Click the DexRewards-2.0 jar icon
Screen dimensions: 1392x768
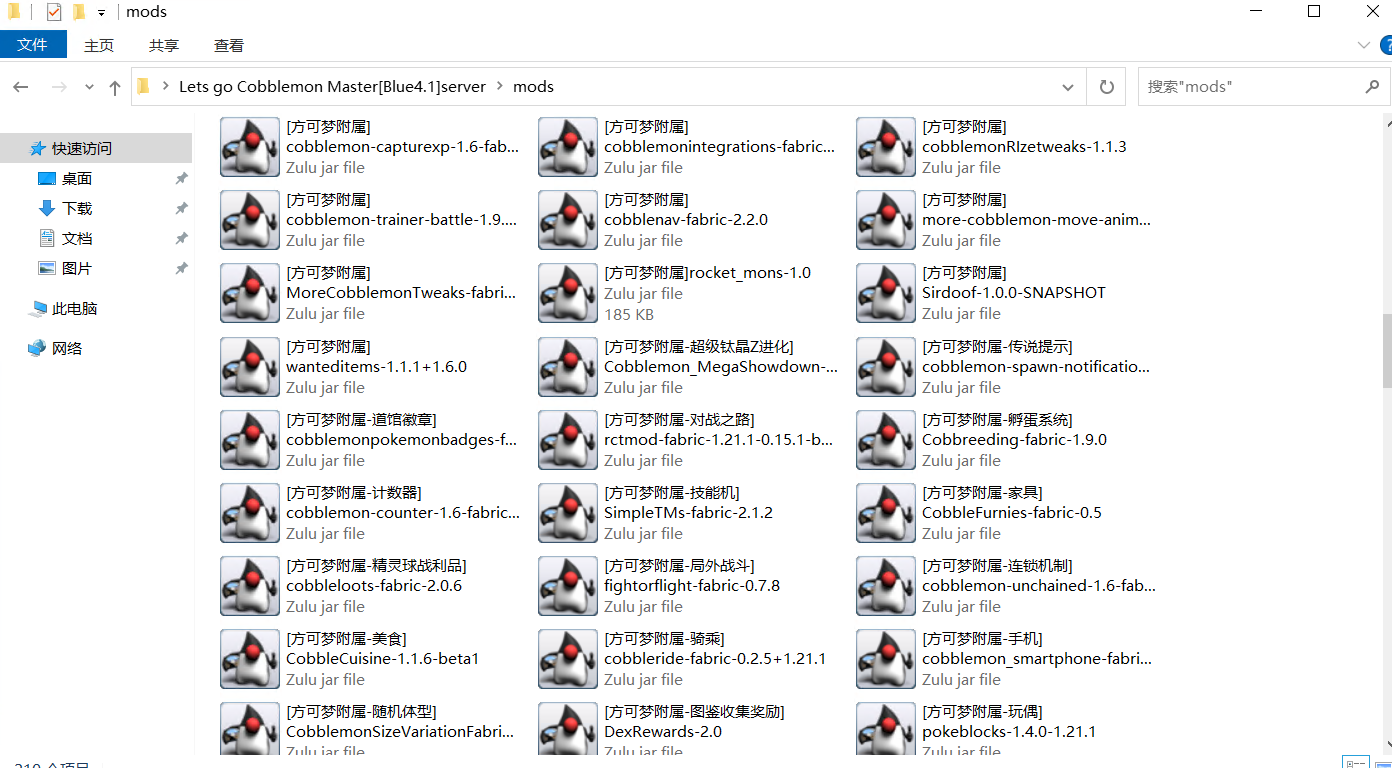(x=568, y=727)
